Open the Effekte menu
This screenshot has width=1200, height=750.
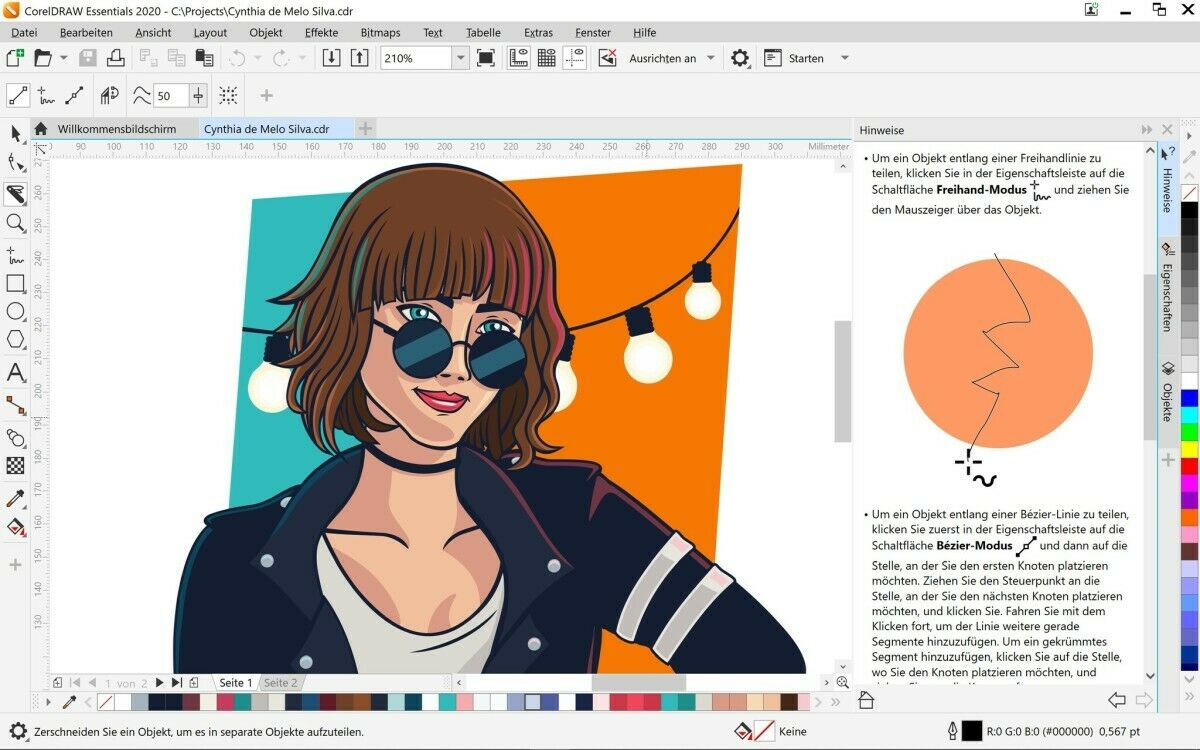pos(321,32)
